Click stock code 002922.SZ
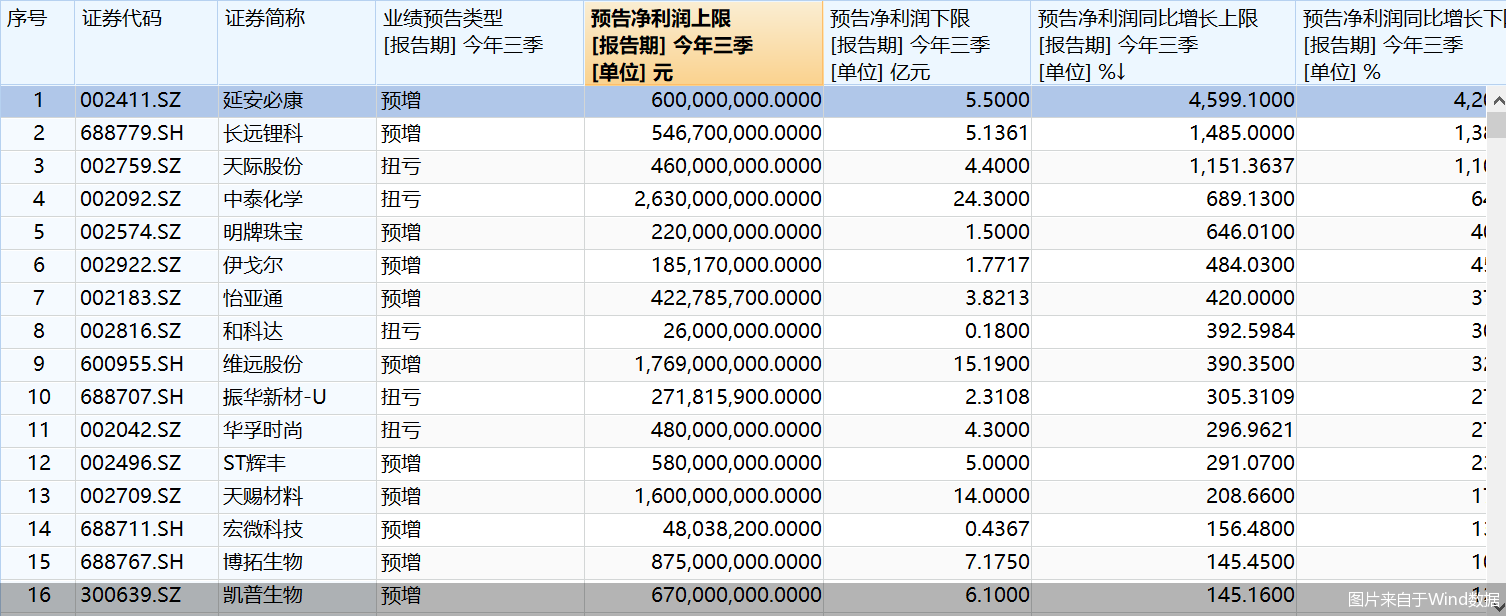 tap(131, 265)
